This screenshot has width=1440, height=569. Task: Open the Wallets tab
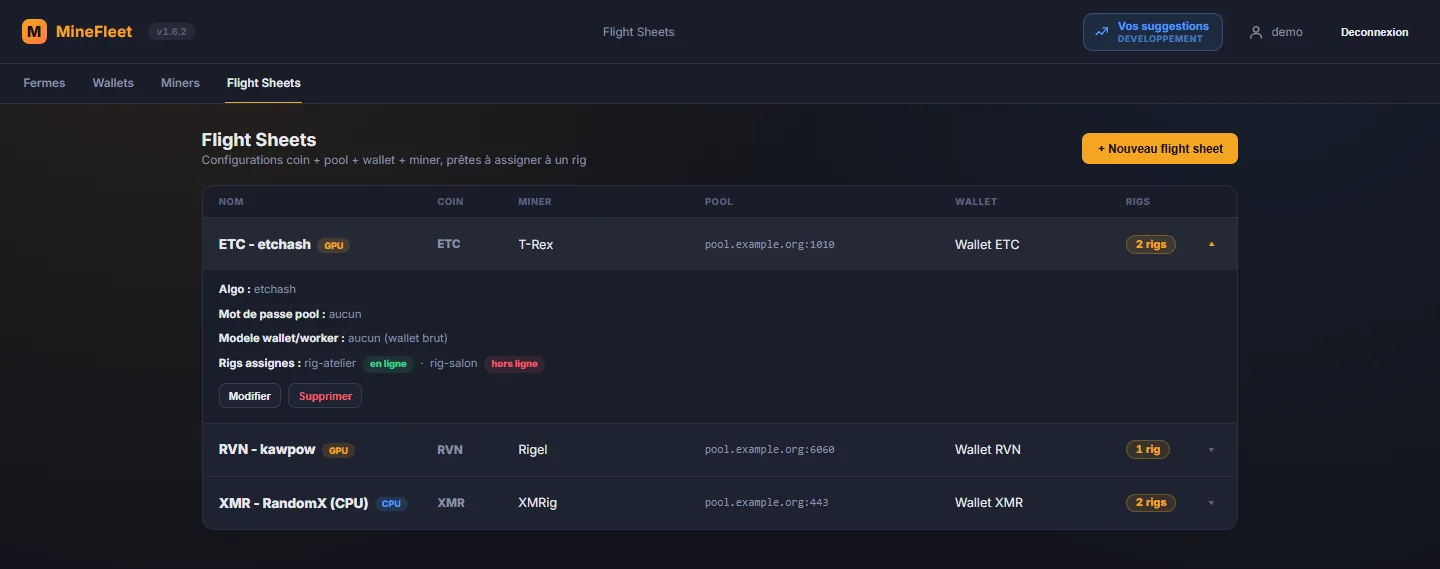113,83
